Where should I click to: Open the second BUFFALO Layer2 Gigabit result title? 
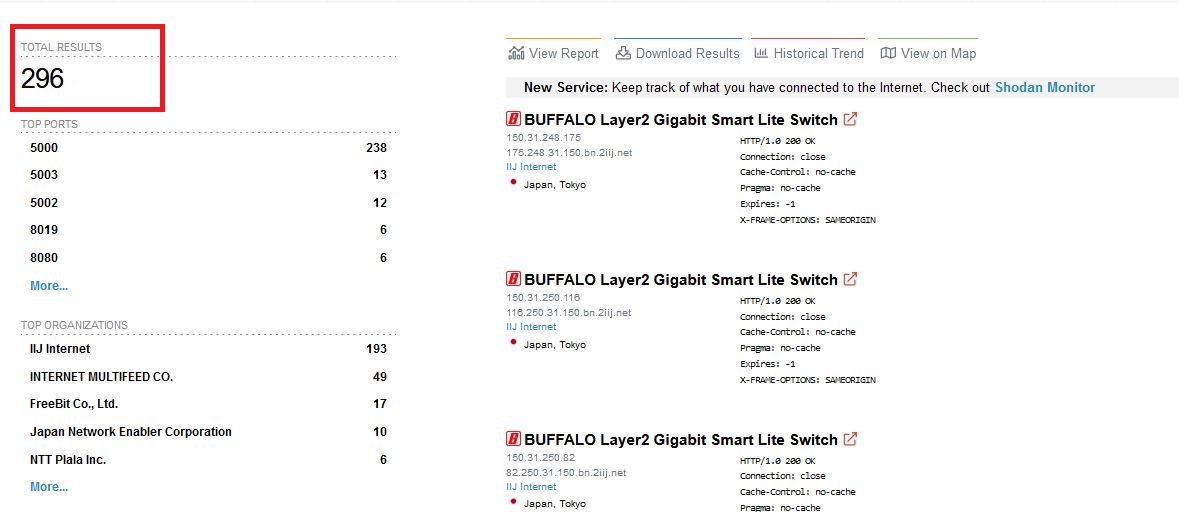pos(680,280)
